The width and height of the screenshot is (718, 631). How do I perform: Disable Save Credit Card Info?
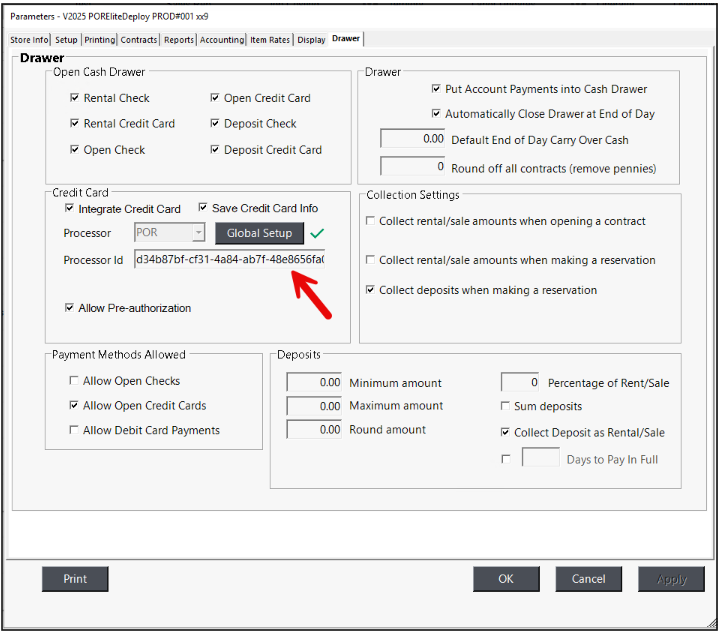tap(203, 208)
